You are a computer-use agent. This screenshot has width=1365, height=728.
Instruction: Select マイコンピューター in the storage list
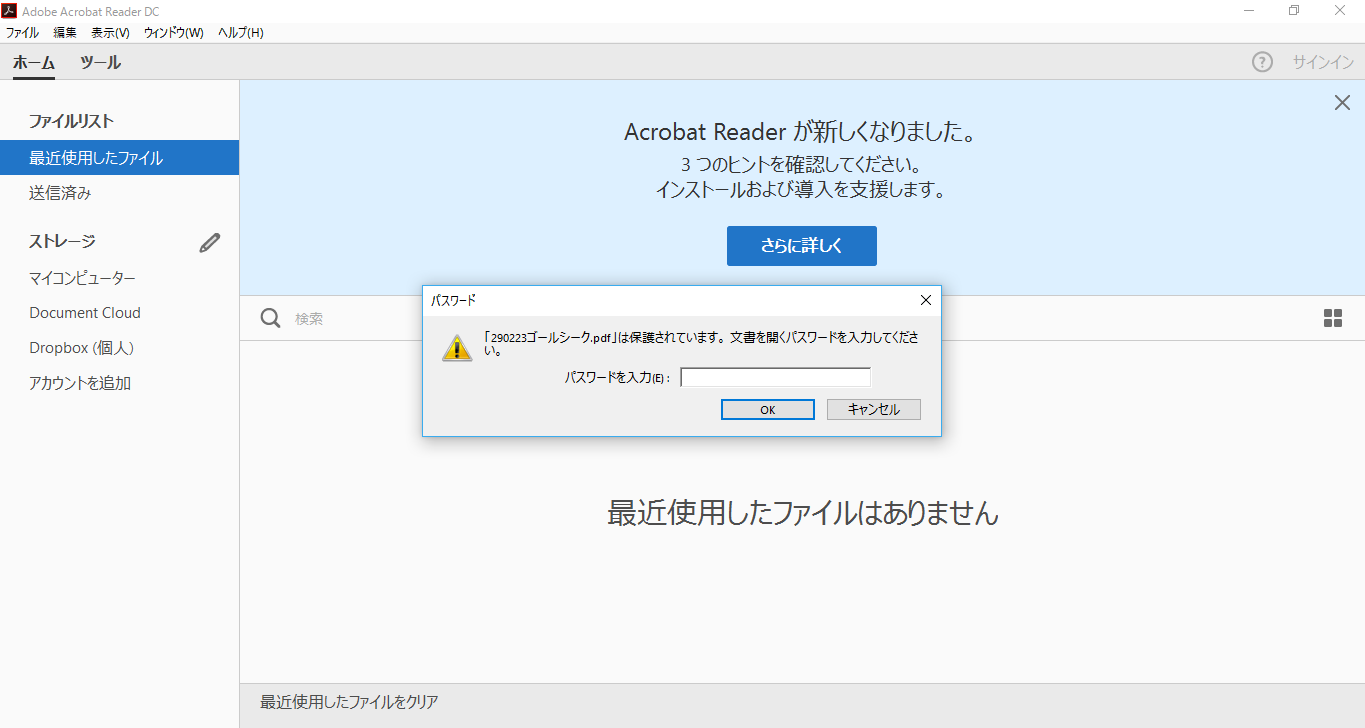82,278
